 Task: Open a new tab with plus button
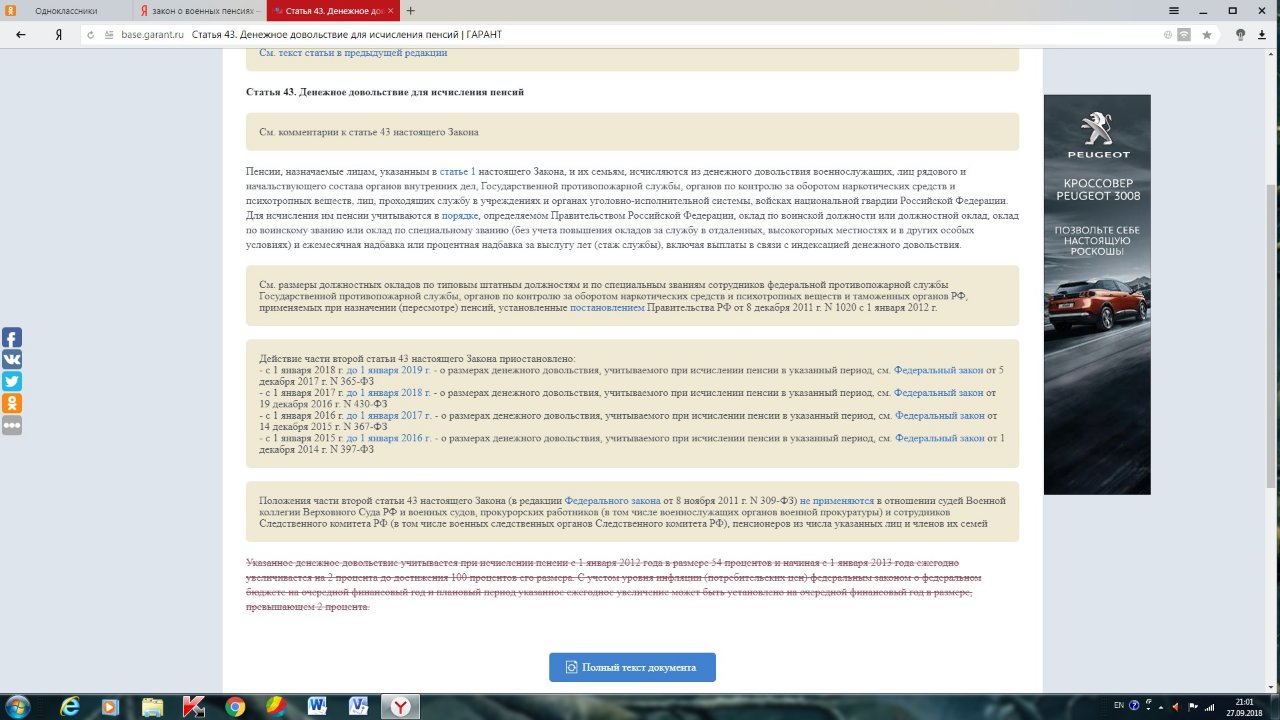tap(411, 11)
